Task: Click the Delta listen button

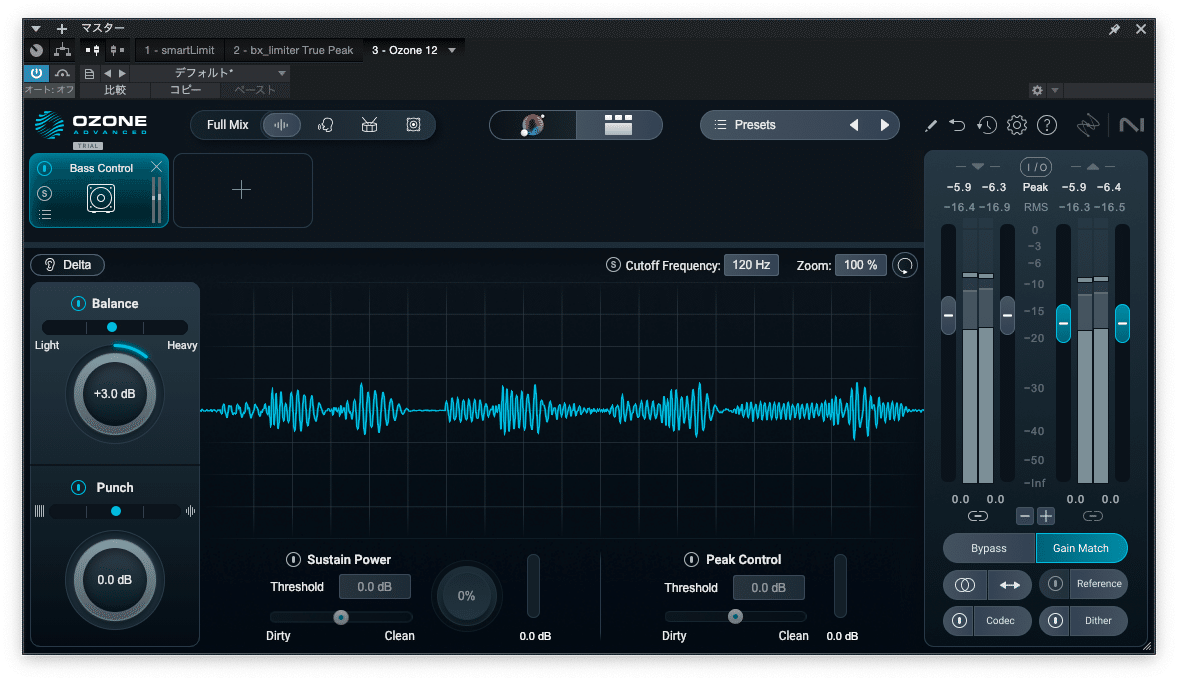Action: click(x=67, y=264)
